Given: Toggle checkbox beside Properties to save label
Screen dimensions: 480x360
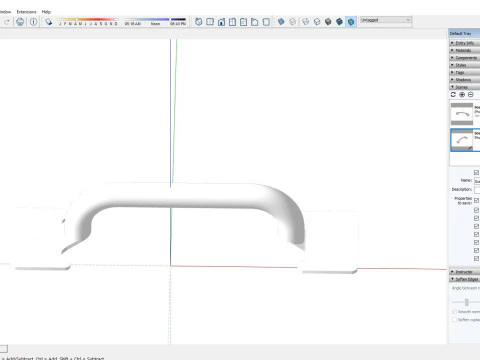Looking at the screenshot, I should click(477, 200).
